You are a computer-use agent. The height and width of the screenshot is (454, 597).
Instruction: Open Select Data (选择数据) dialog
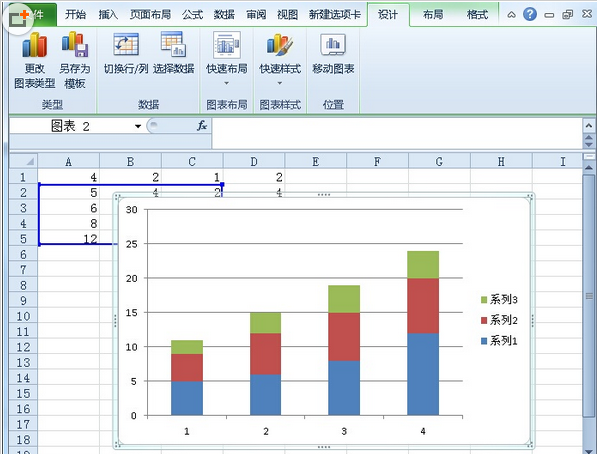174,53
